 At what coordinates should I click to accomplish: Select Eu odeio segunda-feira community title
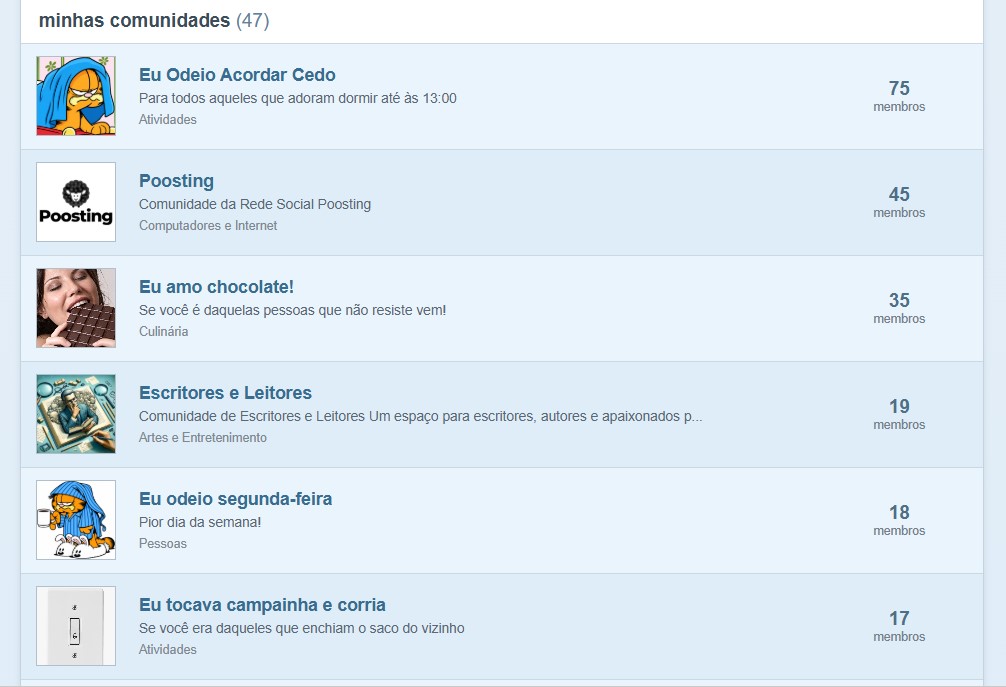click(235, 499)
